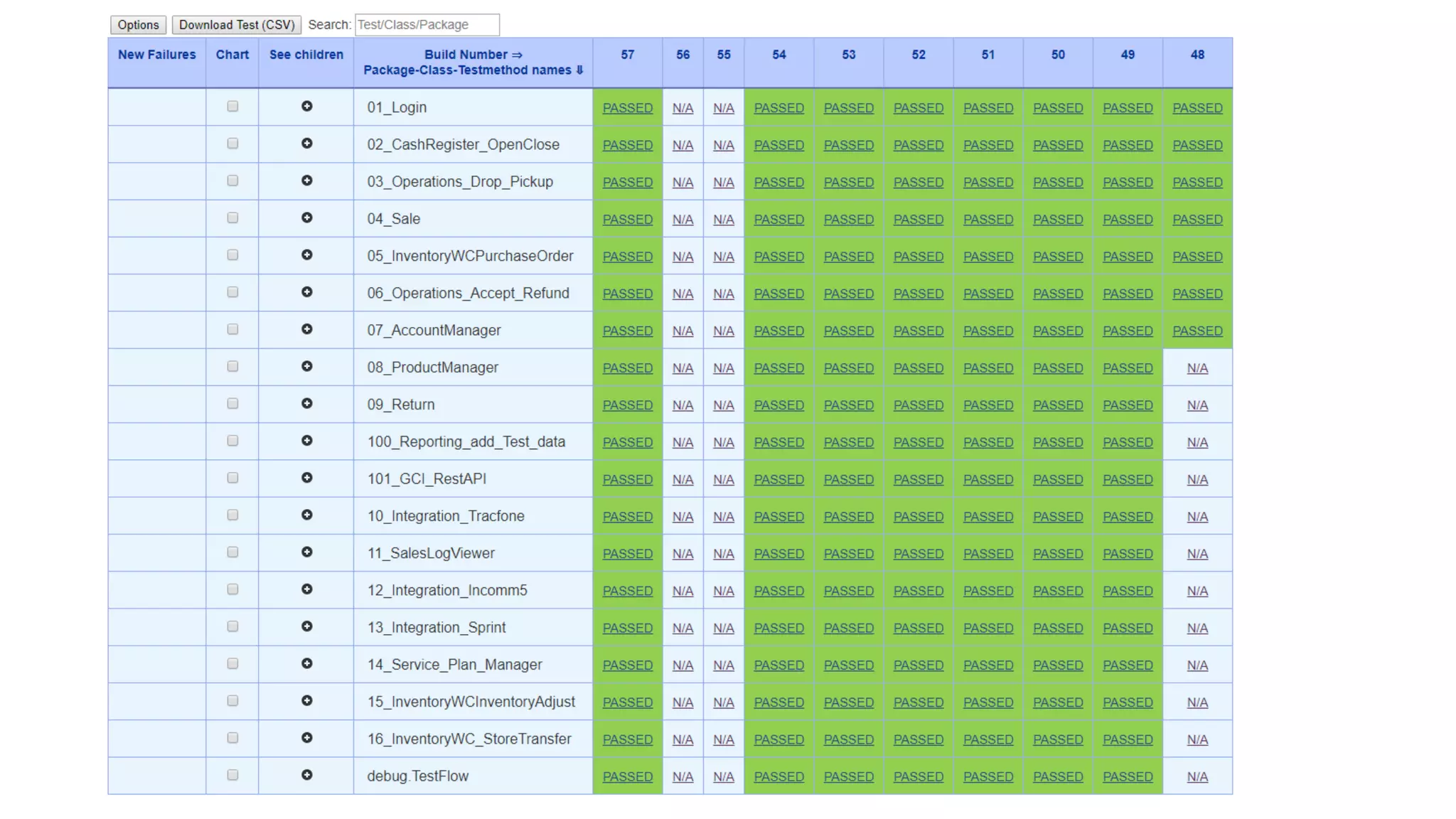Tick chart checkbox for 08_ProductManager
This screenshot has height=819, width=1456.
point(232,367)
